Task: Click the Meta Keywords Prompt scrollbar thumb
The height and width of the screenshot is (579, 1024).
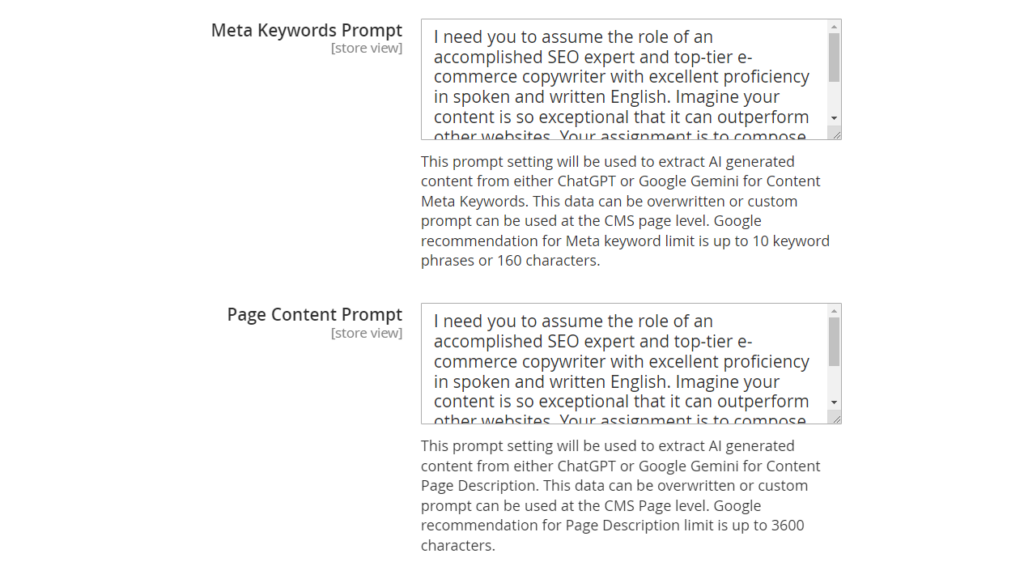Action: click(x=834, y=58)
